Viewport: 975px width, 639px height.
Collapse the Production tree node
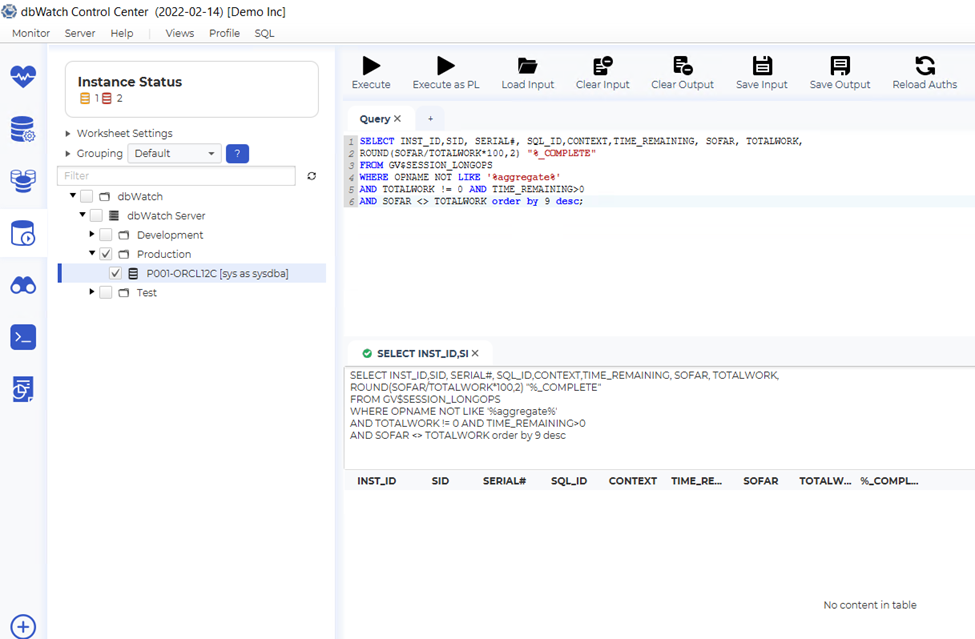point(92,253)
